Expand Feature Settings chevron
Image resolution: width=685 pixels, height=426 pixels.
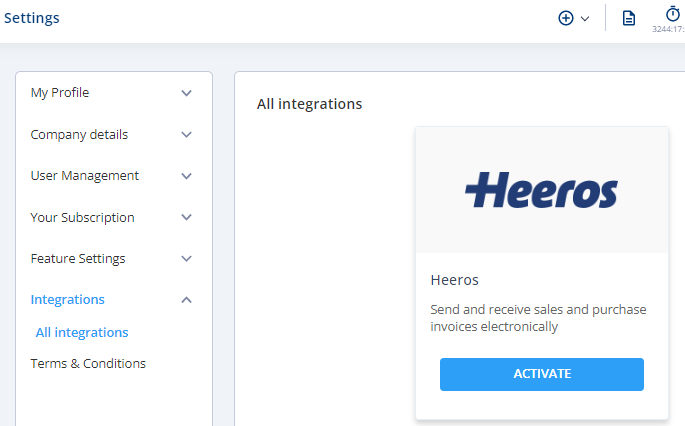(x=187, y=259)
